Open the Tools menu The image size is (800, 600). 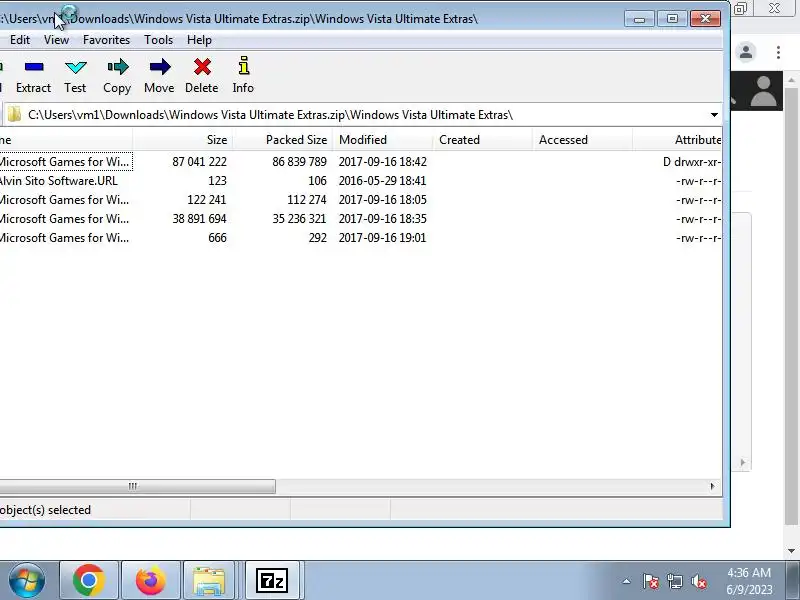(x=158, y=40)
